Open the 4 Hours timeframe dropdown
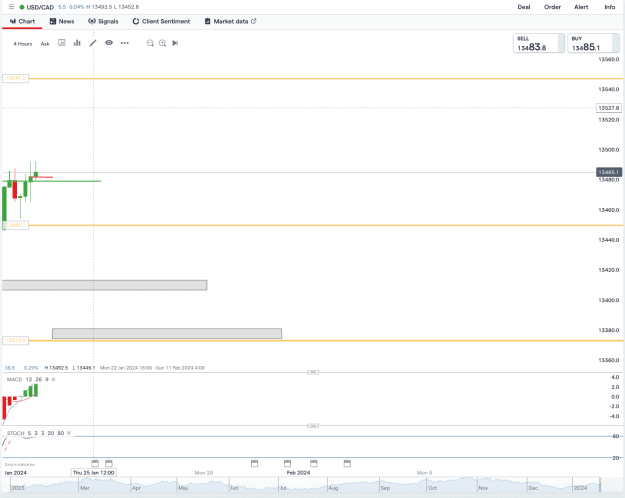Viewport: 625px width, 498px height. tap(23, 44)
